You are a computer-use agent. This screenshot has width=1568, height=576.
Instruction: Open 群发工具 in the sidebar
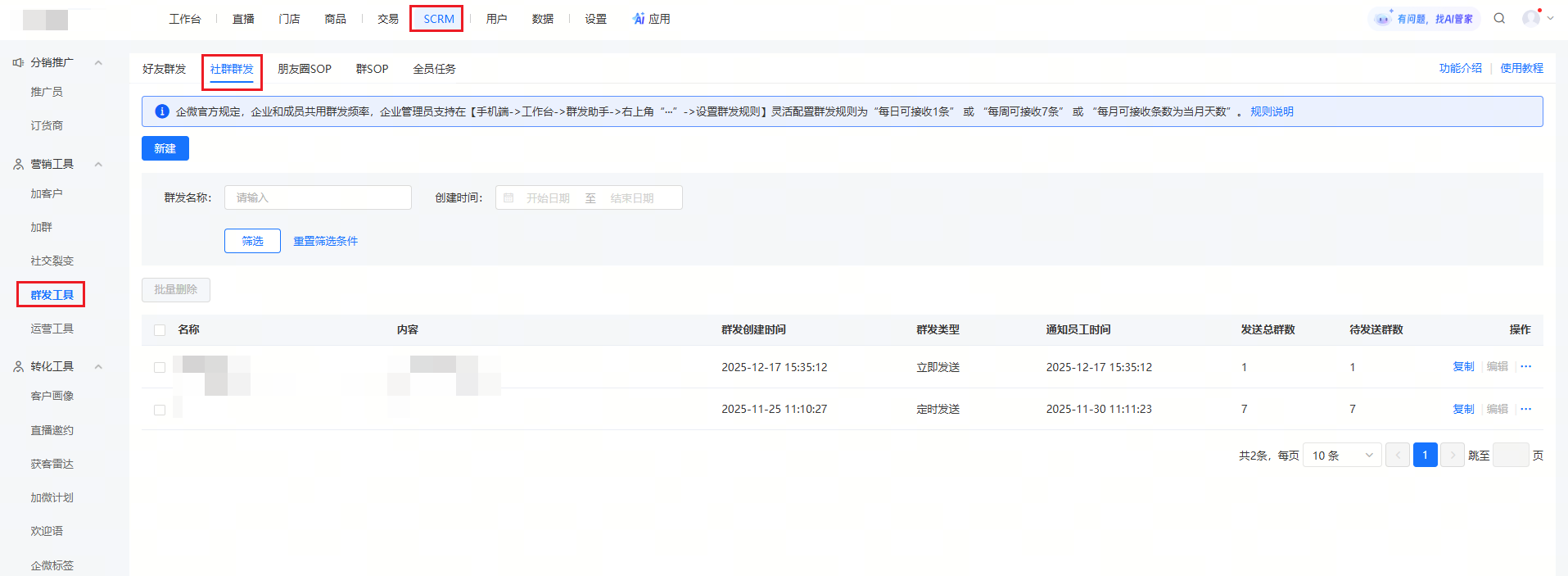(x=52, y=295)
